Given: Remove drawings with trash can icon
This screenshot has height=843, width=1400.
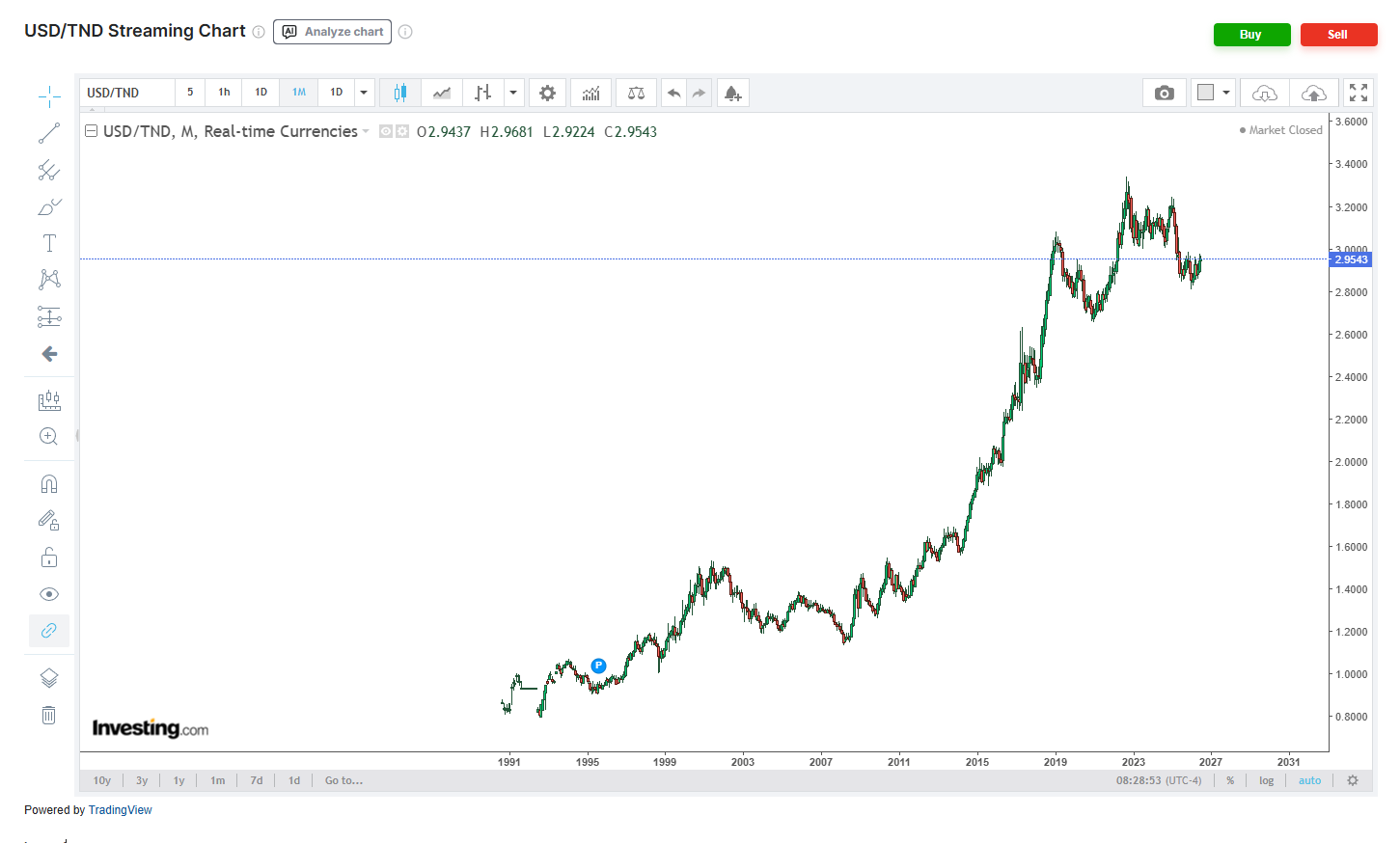Looking at the screenshot, I should coord(49,715).
